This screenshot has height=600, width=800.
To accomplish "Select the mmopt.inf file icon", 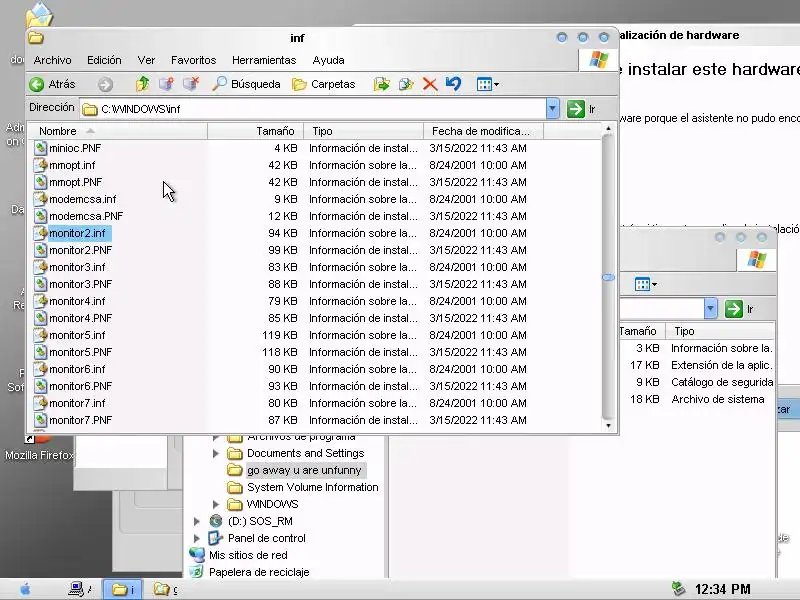I will click(40, 165).
